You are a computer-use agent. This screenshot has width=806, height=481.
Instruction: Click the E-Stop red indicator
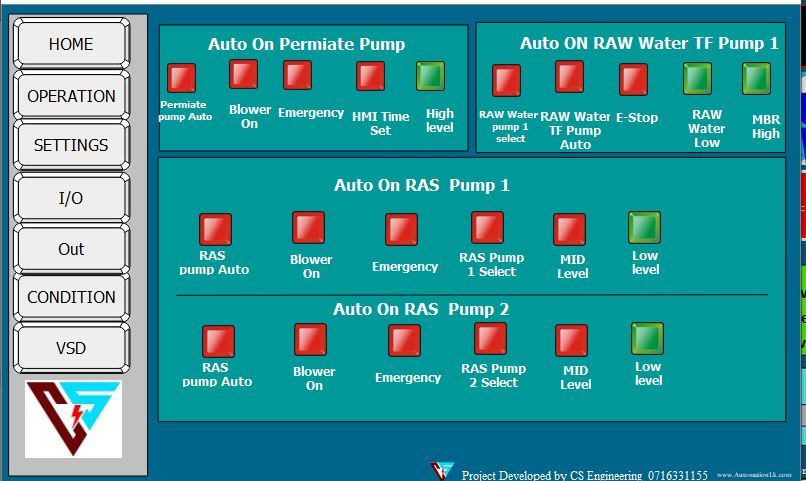click(633, 79)
